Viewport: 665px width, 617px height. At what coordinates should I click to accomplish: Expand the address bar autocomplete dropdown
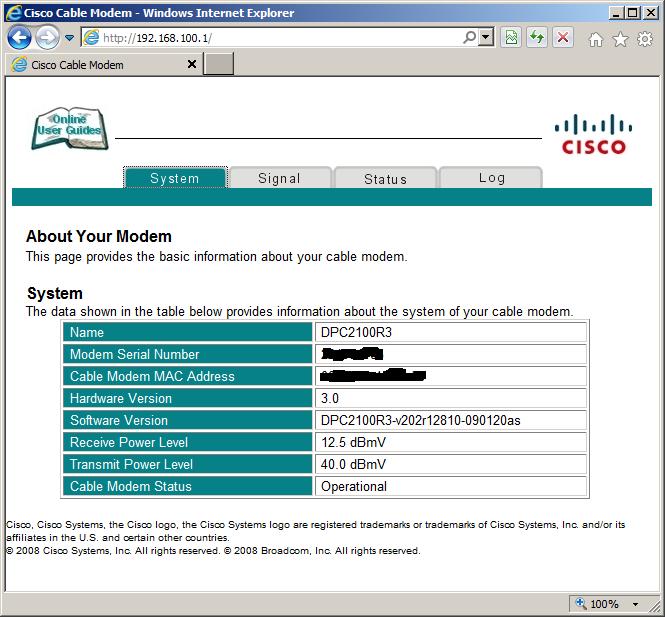tap(486, 38)
